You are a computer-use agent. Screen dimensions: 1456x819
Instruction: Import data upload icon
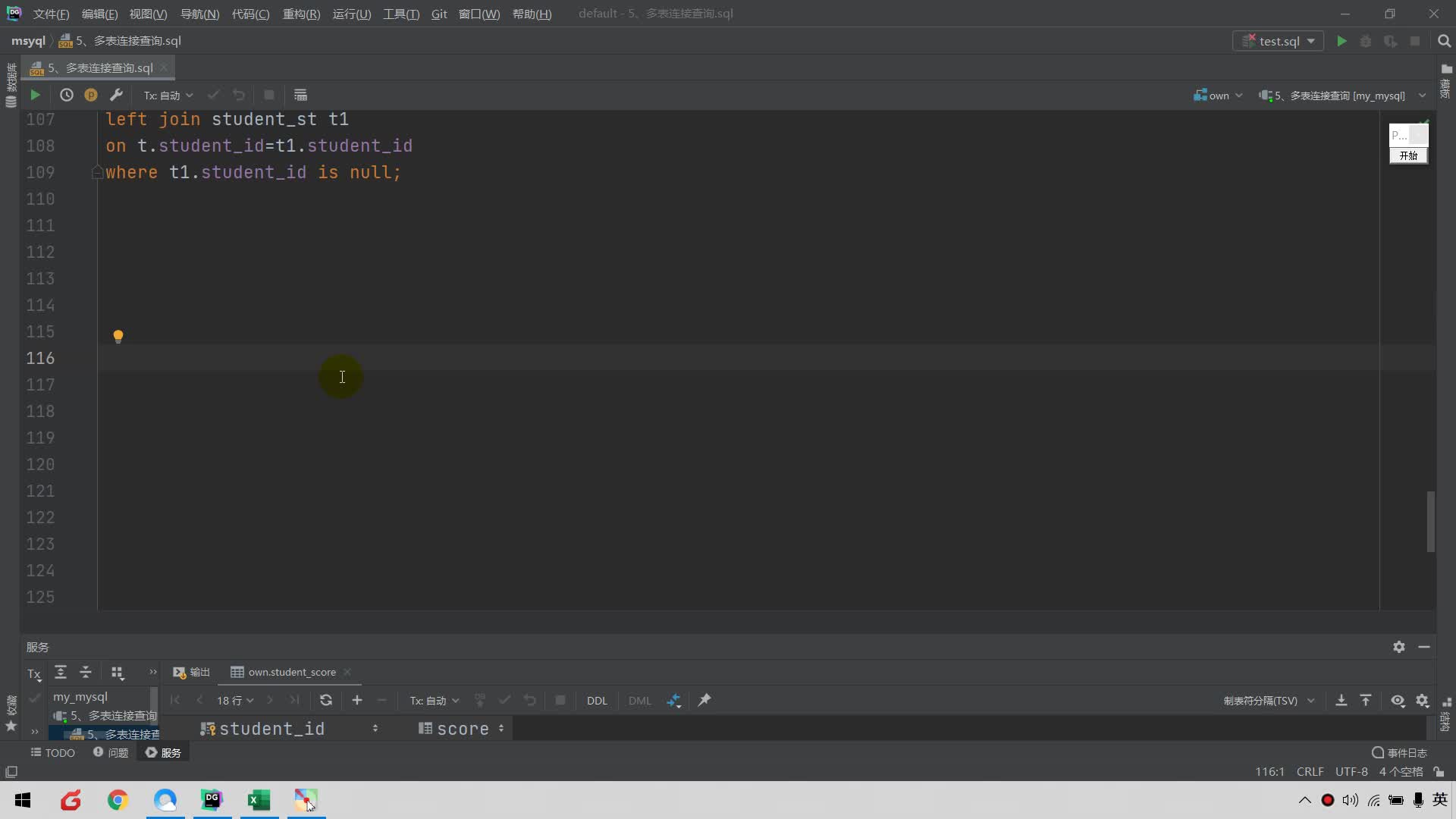pos(1366,700)
